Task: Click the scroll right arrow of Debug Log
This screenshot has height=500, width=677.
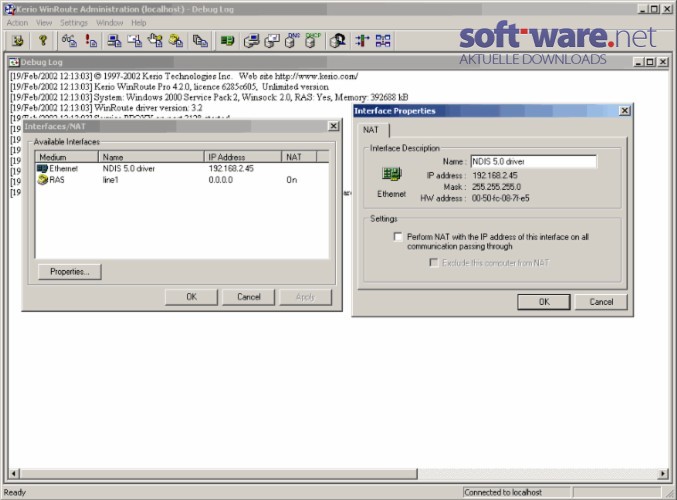Action: coord(663,474)
